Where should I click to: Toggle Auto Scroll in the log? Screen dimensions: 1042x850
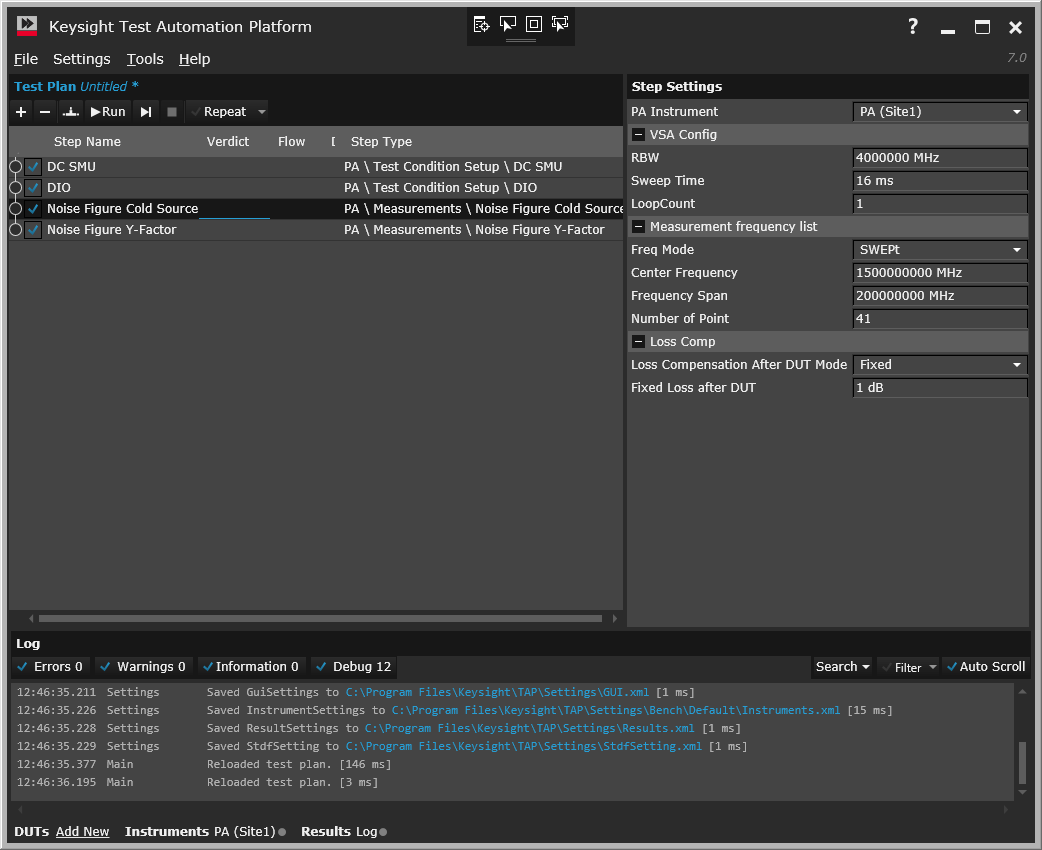click(x=986, y=667)
